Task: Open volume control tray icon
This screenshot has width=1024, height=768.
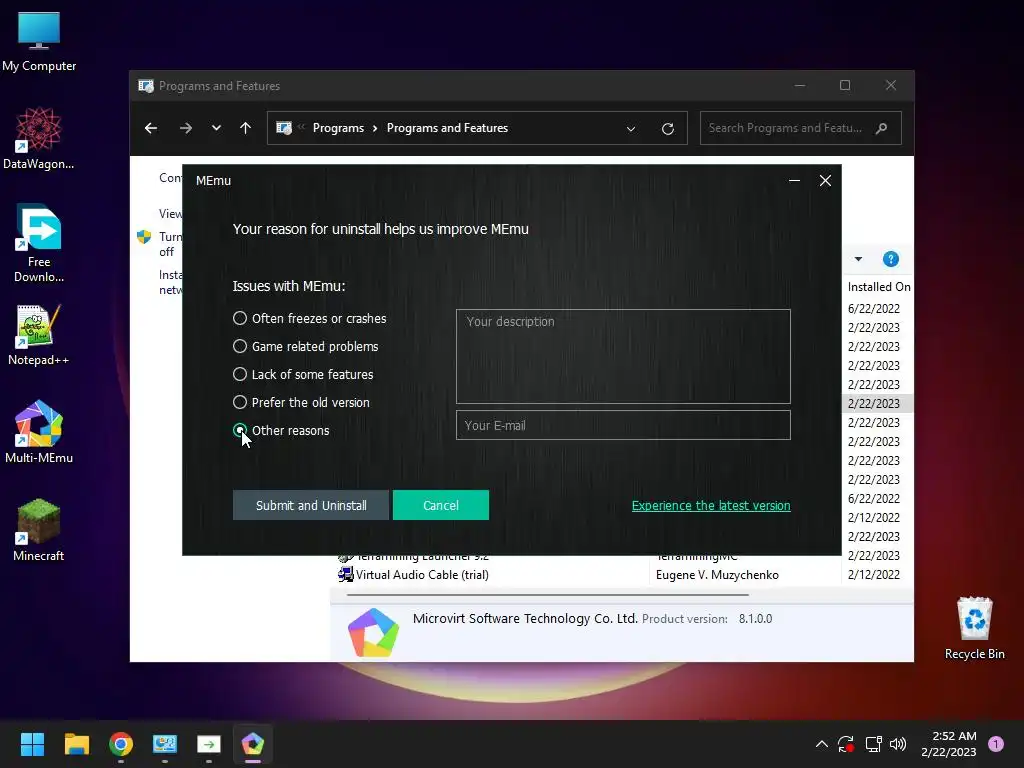Action: [898, 744]
